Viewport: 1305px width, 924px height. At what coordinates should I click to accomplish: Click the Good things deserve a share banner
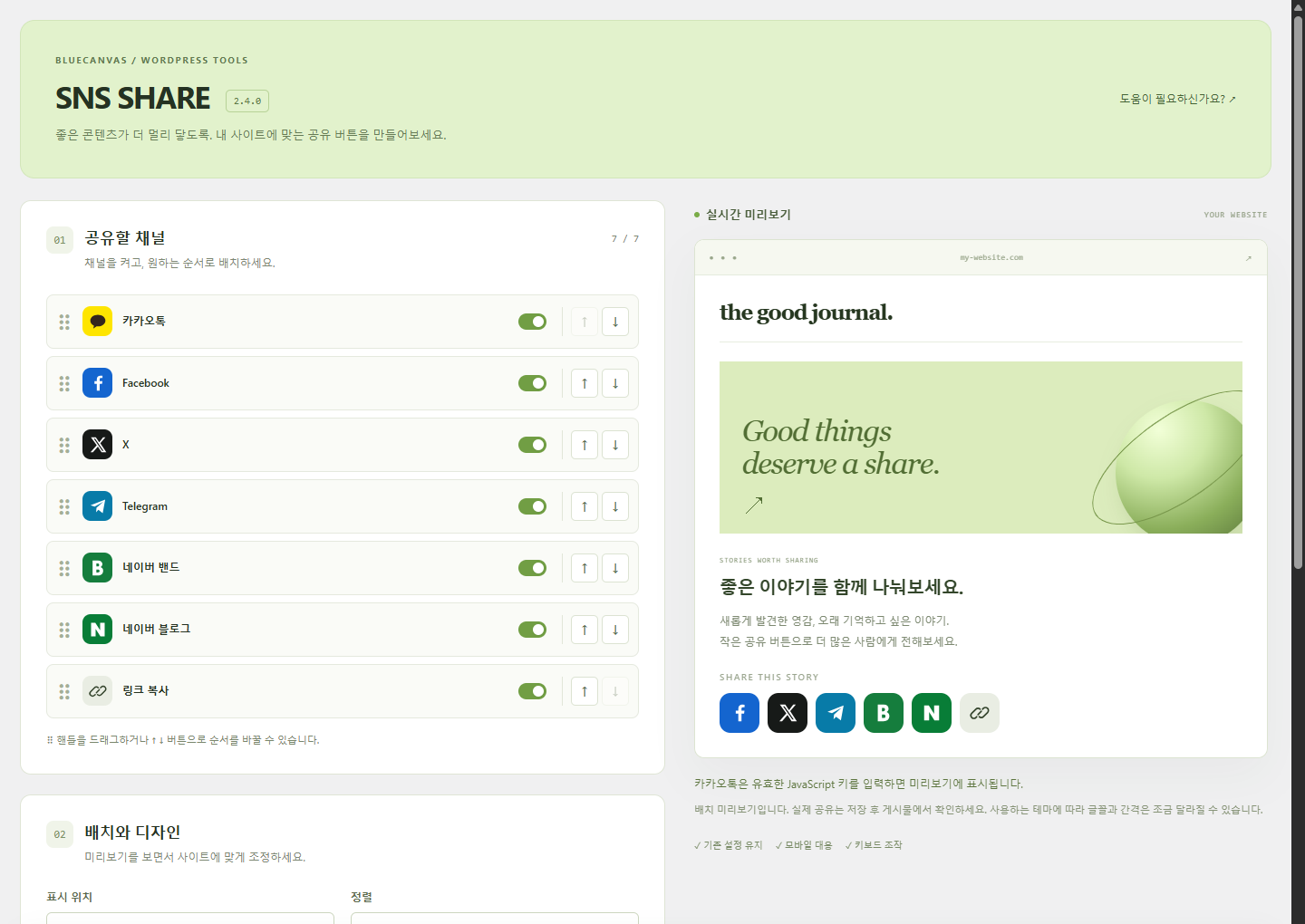pyautogui.click(x=981, y=448)
